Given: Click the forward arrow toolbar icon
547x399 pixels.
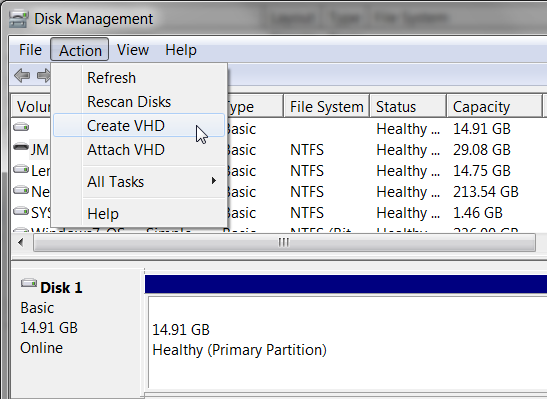Looking at the screenshot, I should (x=44, y=76).
